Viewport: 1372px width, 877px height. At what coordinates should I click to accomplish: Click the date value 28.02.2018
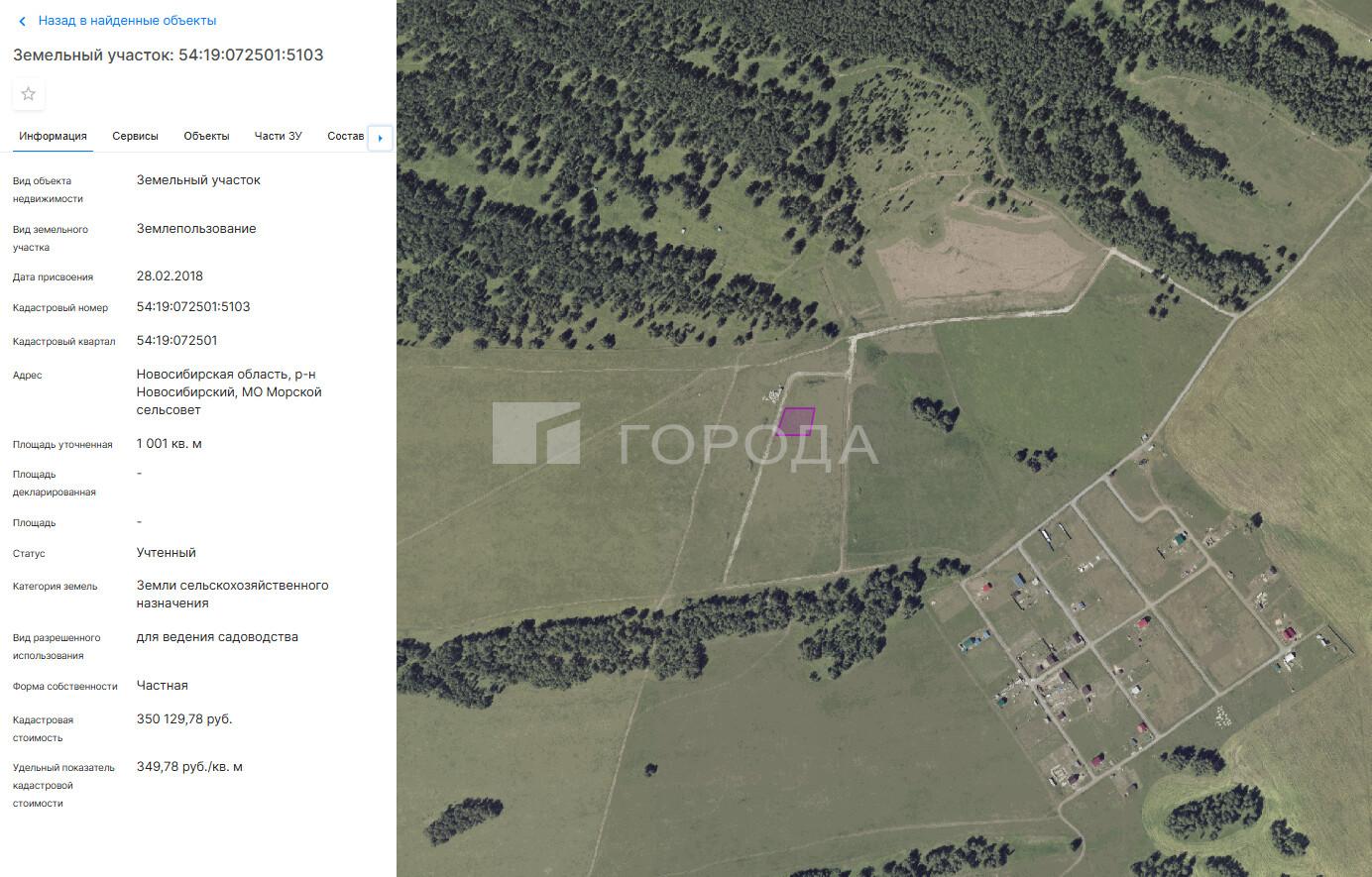click(x=170, y=276)
